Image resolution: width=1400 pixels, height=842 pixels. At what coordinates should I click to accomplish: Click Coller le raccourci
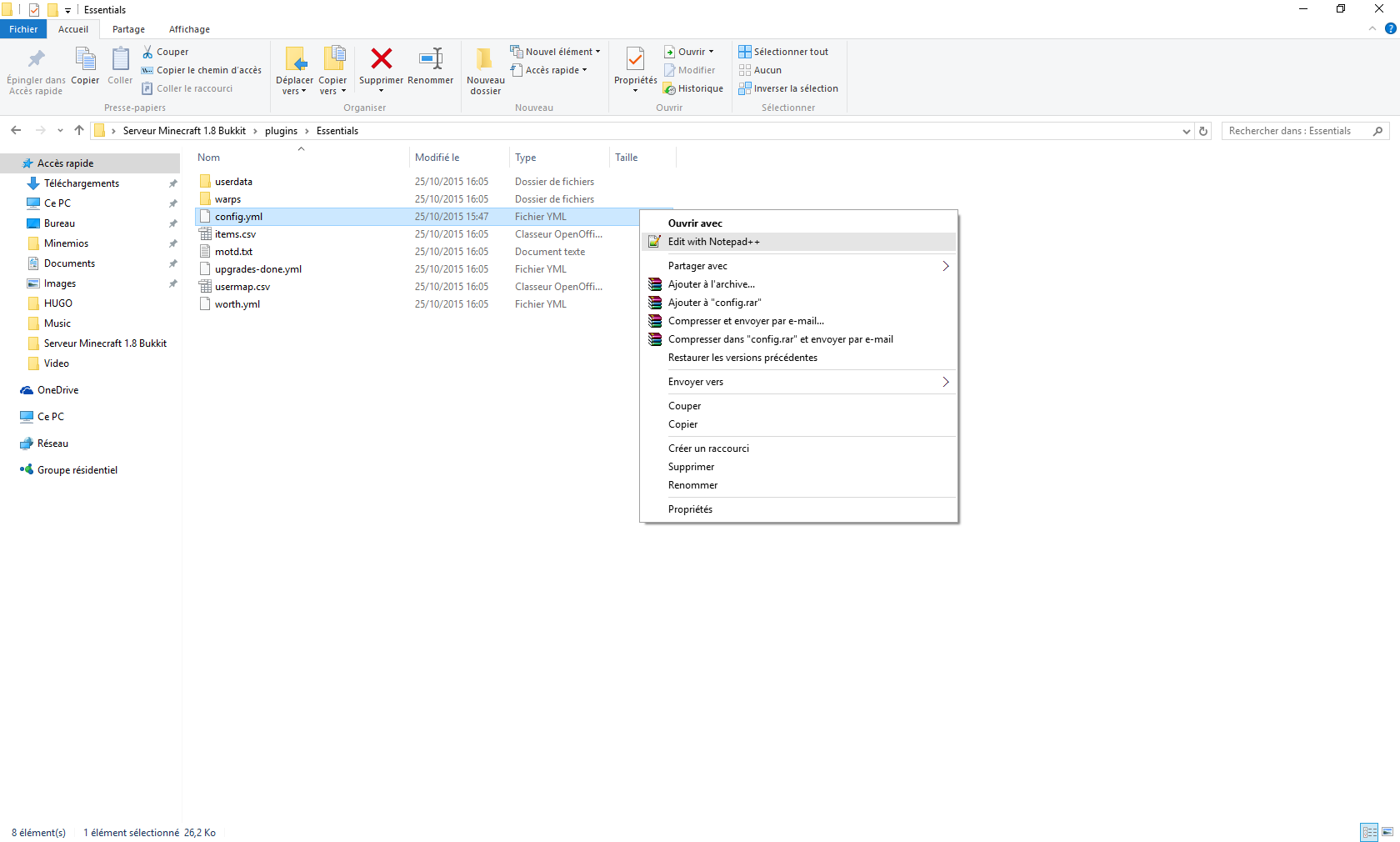187,88
